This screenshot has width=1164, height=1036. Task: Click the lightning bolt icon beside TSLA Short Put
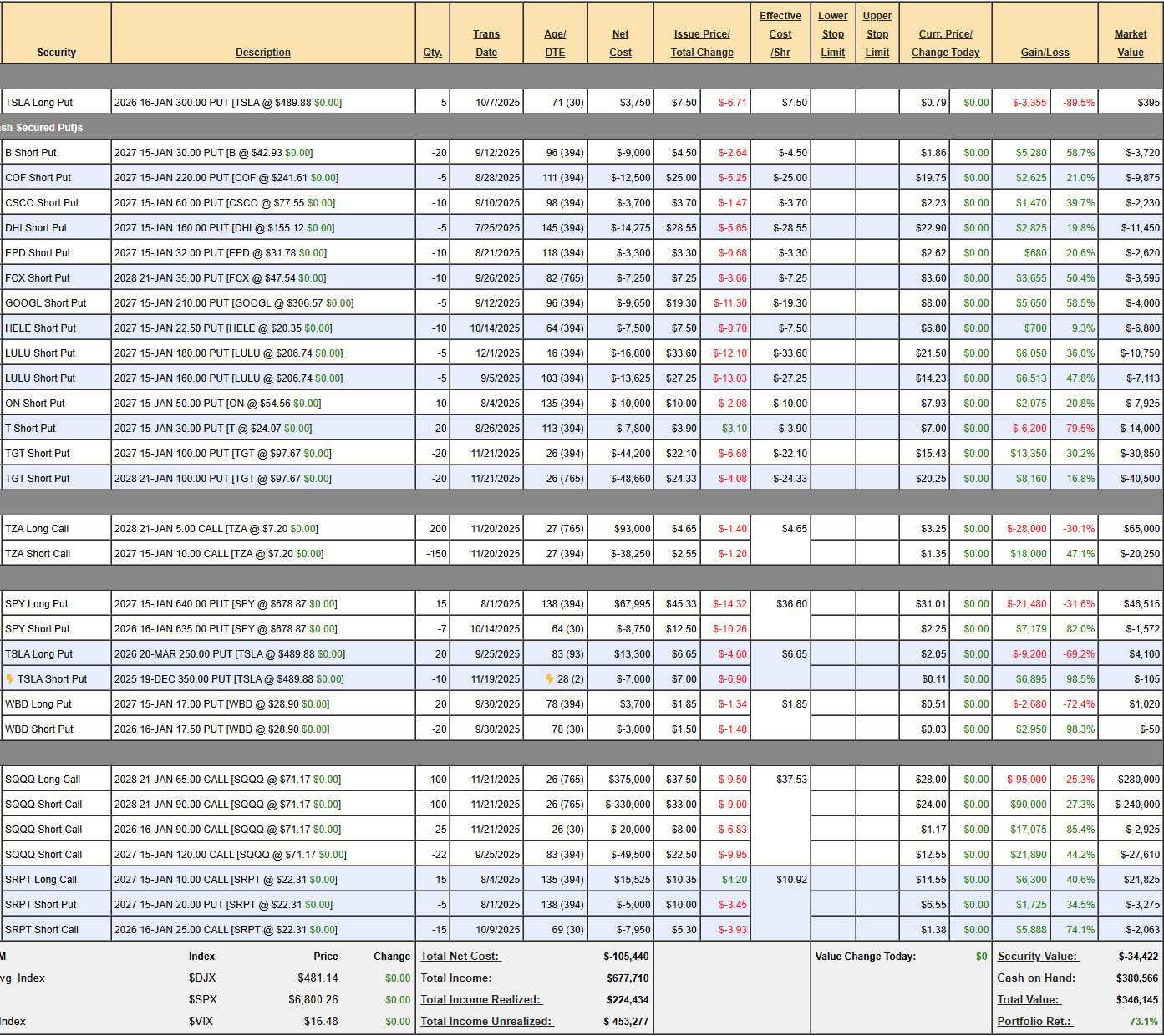click(10, 679)
